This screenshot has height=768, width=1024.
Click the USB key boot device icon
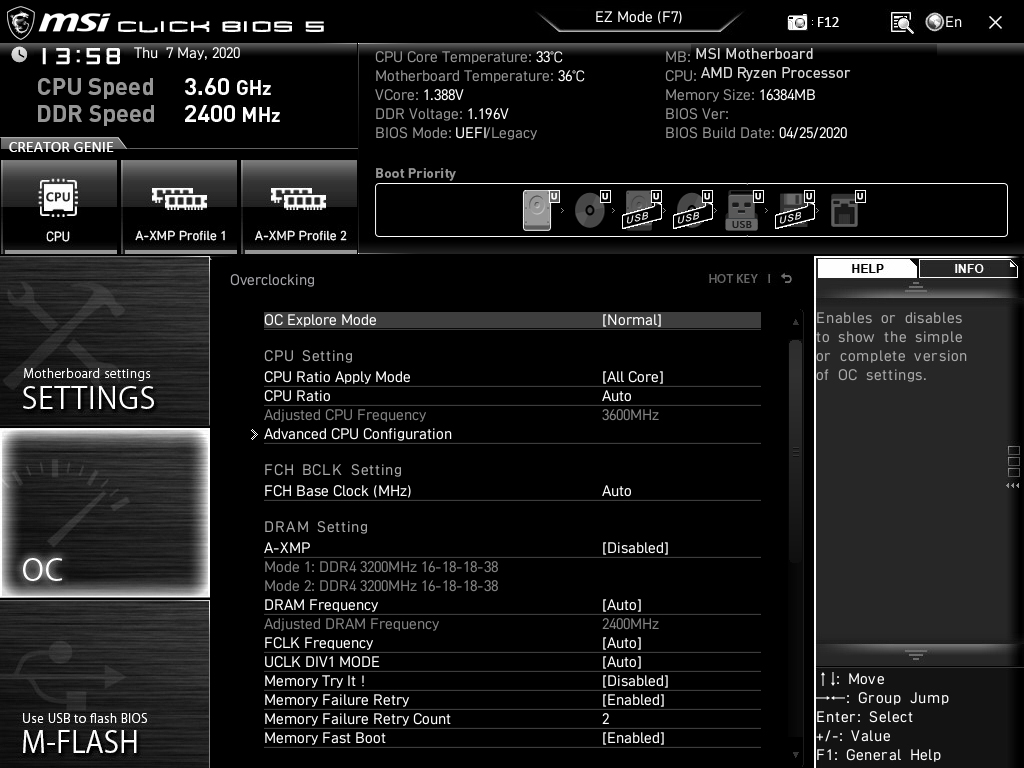tap(741, 211)
